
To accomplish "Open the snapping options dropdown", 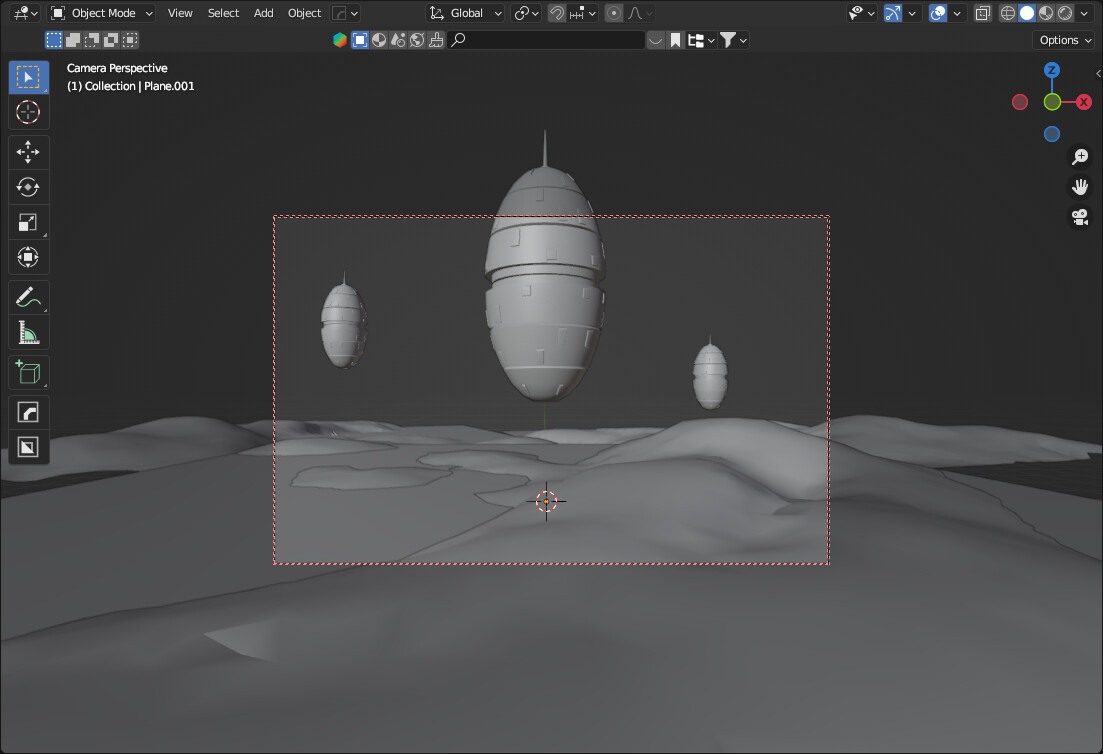I will (x=583, y=13).
